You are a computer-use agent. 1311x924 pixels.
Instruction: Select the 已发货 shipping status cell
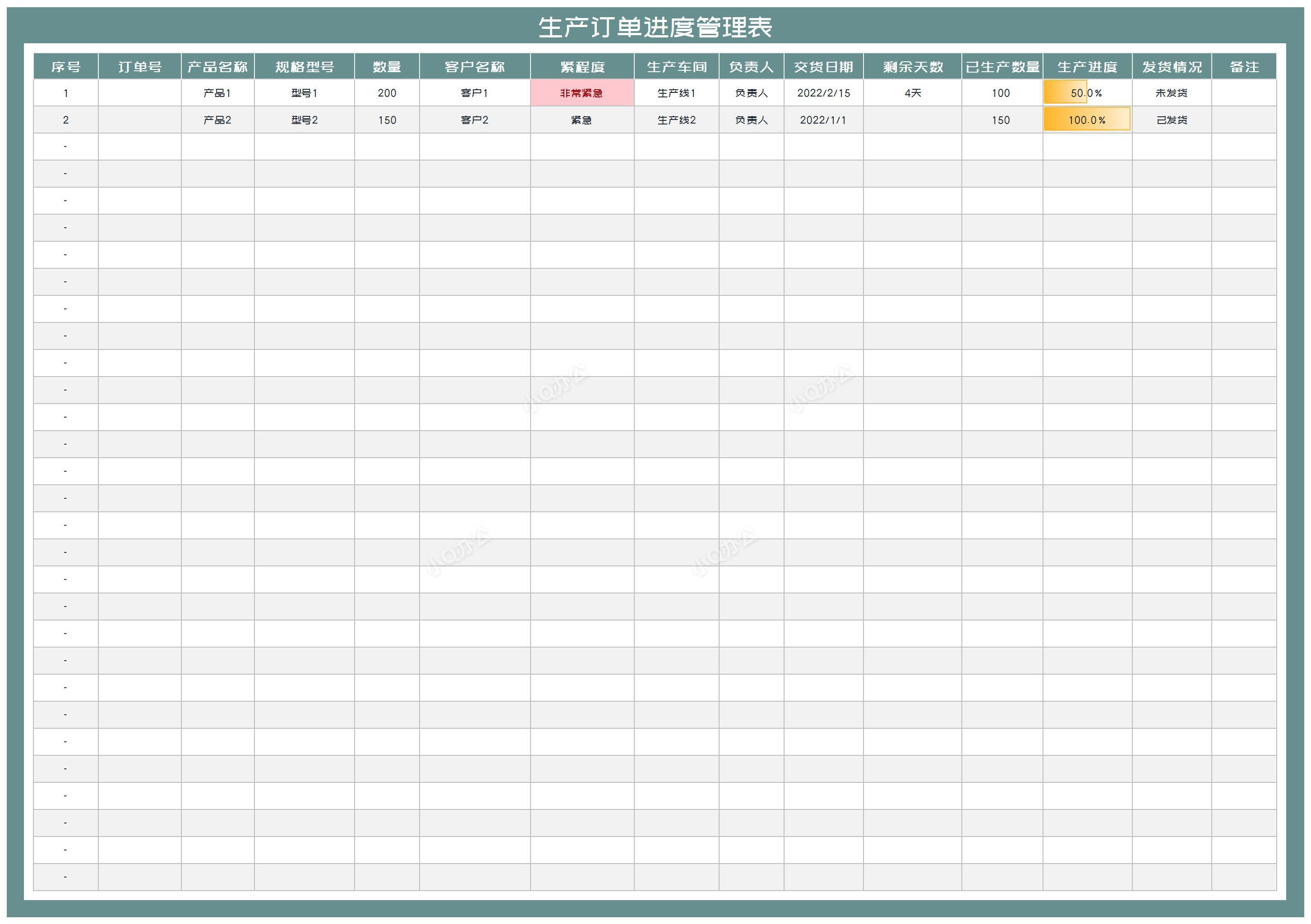click(1171, 120)
